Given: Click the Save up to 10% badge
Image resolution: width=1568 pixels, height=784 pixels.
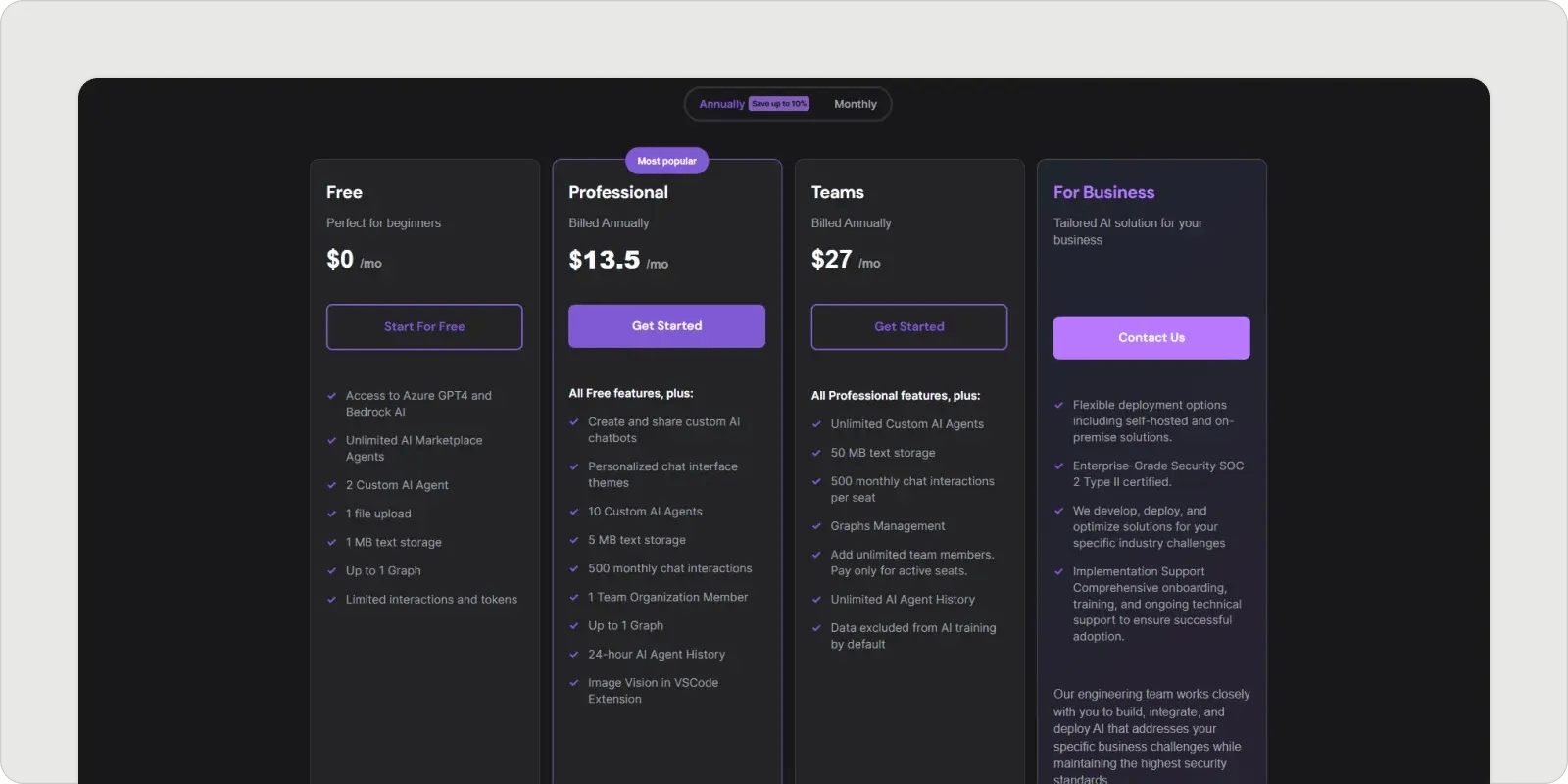Looking at the screenshot, I should click(x=779, y=104).
